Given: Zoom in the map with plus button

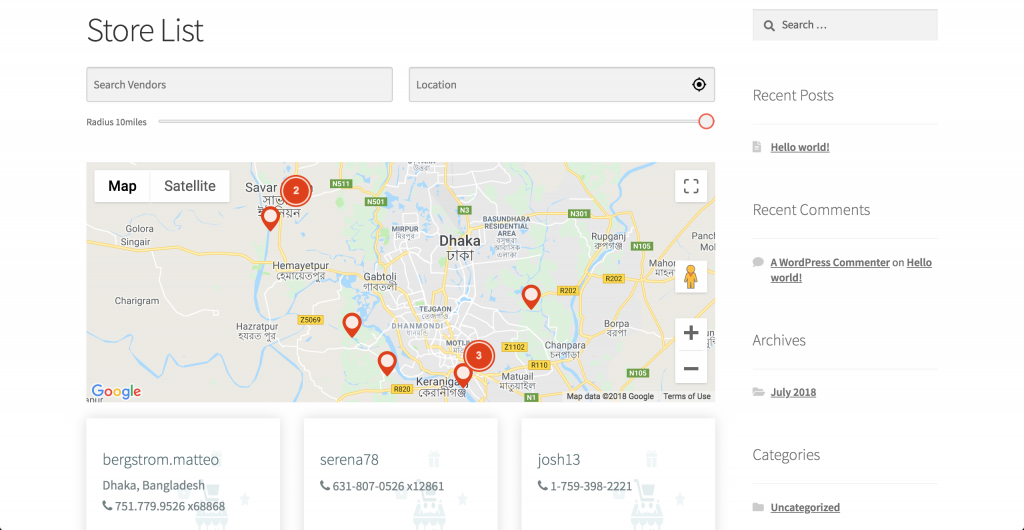Looking at the screenshot, I should tap(691, 334).
